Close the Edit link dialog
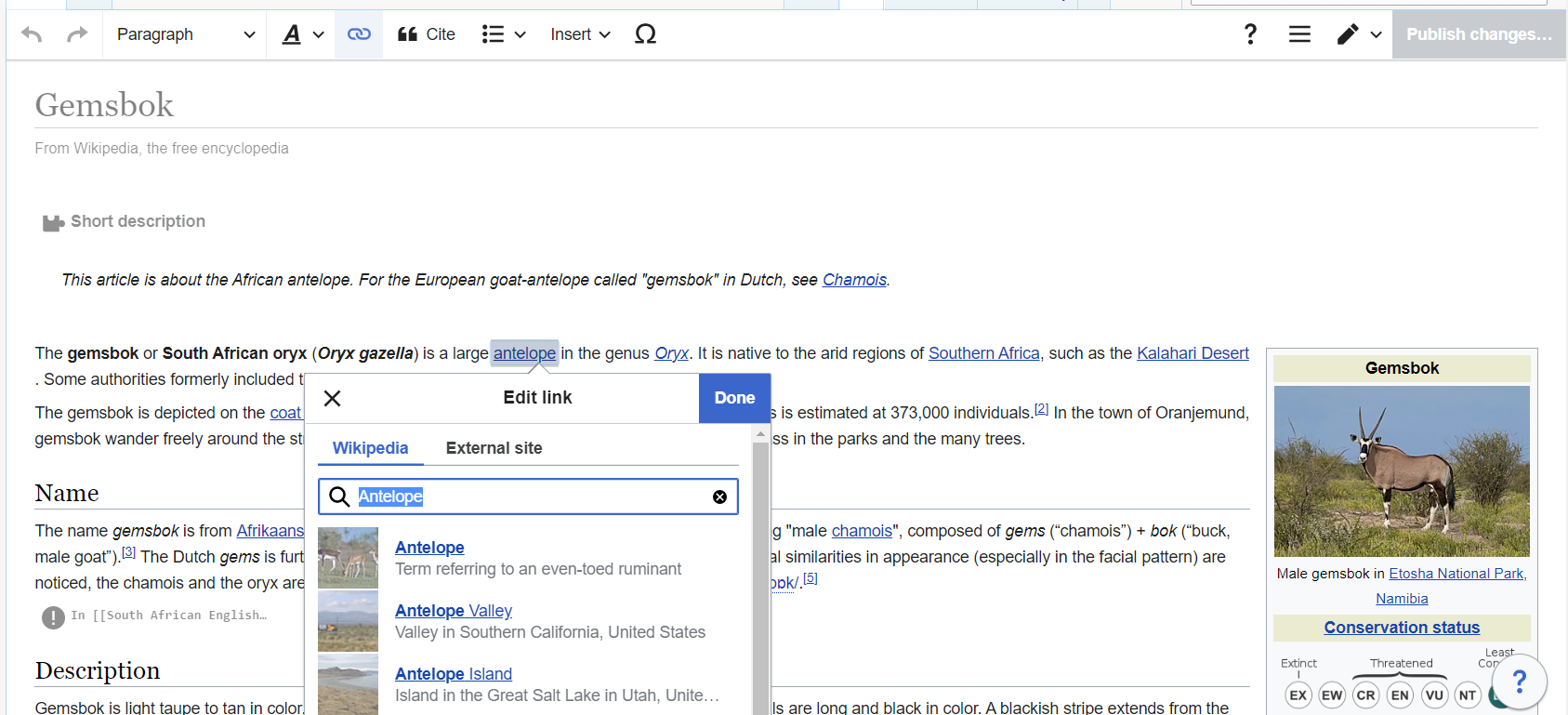The height and width of the screenshot is (715, 1568). point(332,399)
